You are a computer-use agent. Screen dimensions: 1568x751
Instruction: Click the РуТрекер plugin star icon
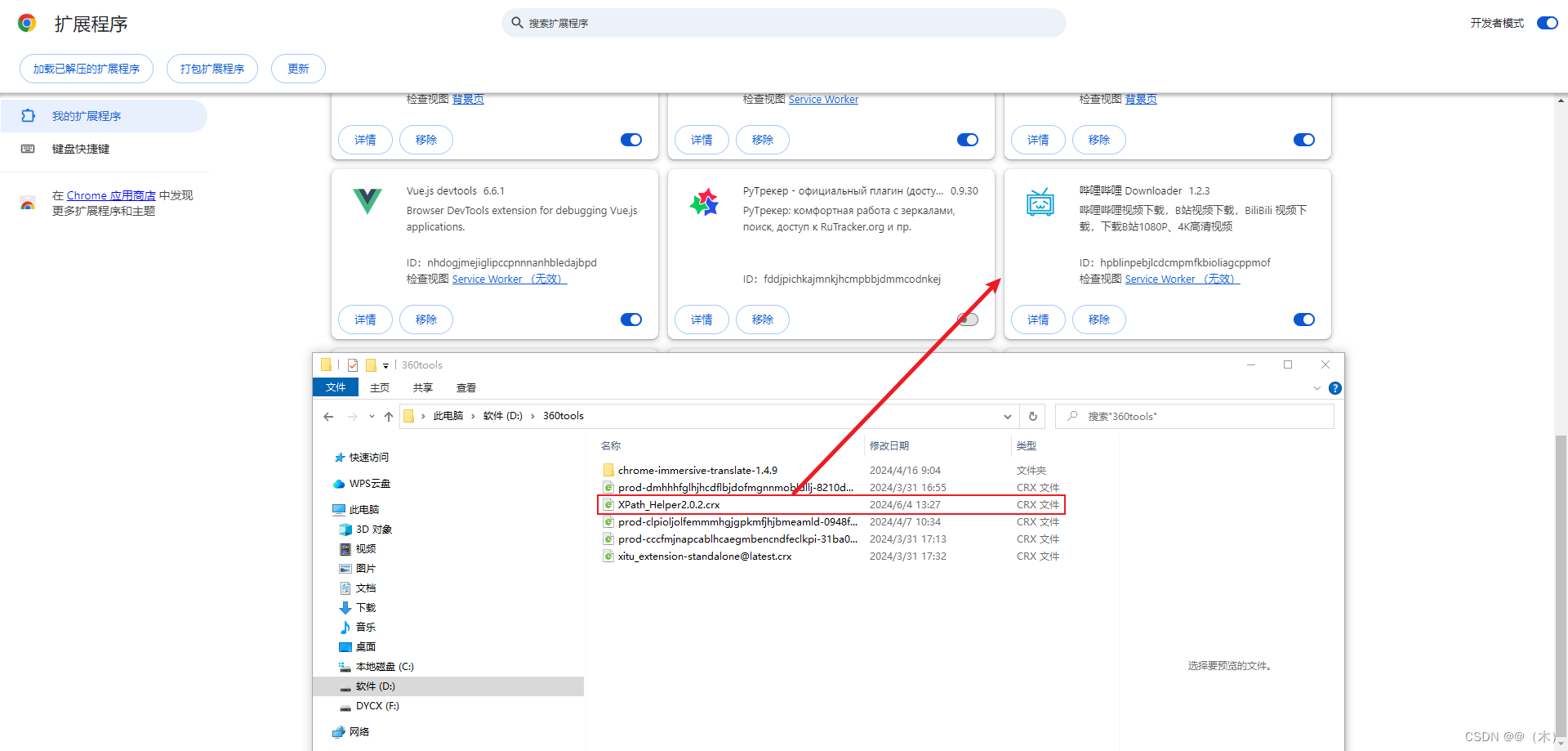coord(704,201)
